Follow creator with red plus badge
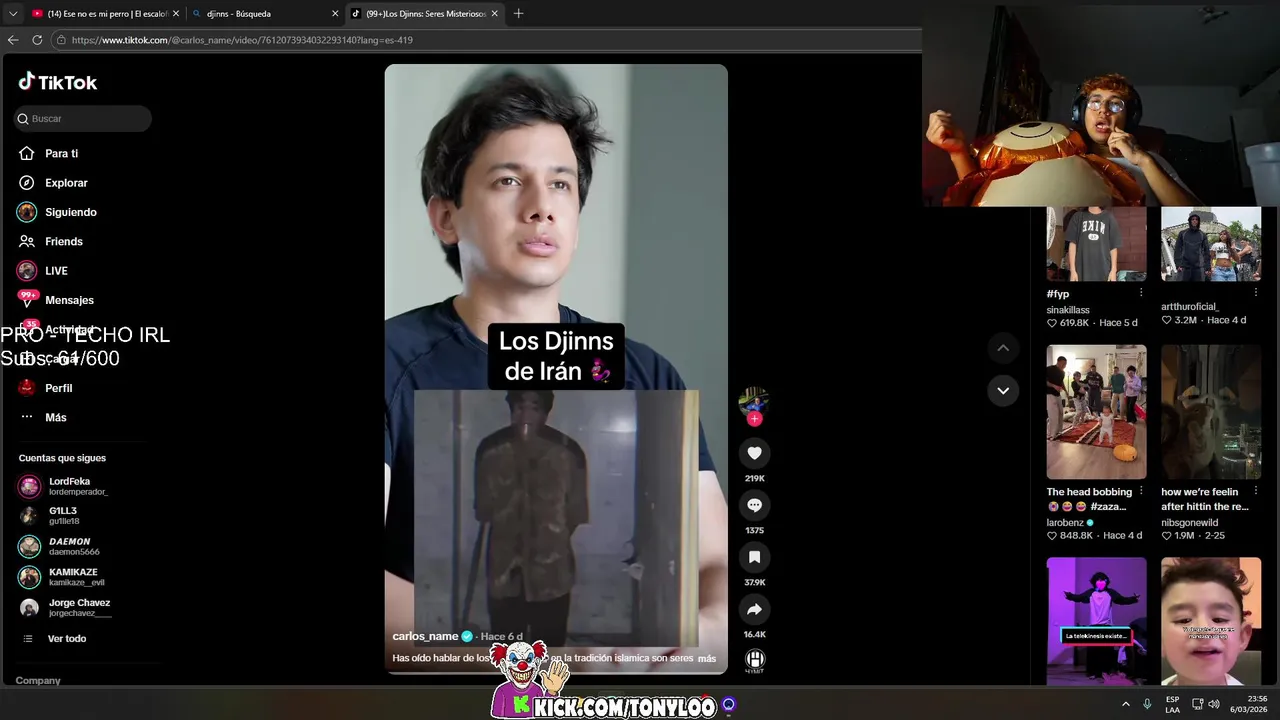This screenshot has height=720, width=1280. pos(754,419)
